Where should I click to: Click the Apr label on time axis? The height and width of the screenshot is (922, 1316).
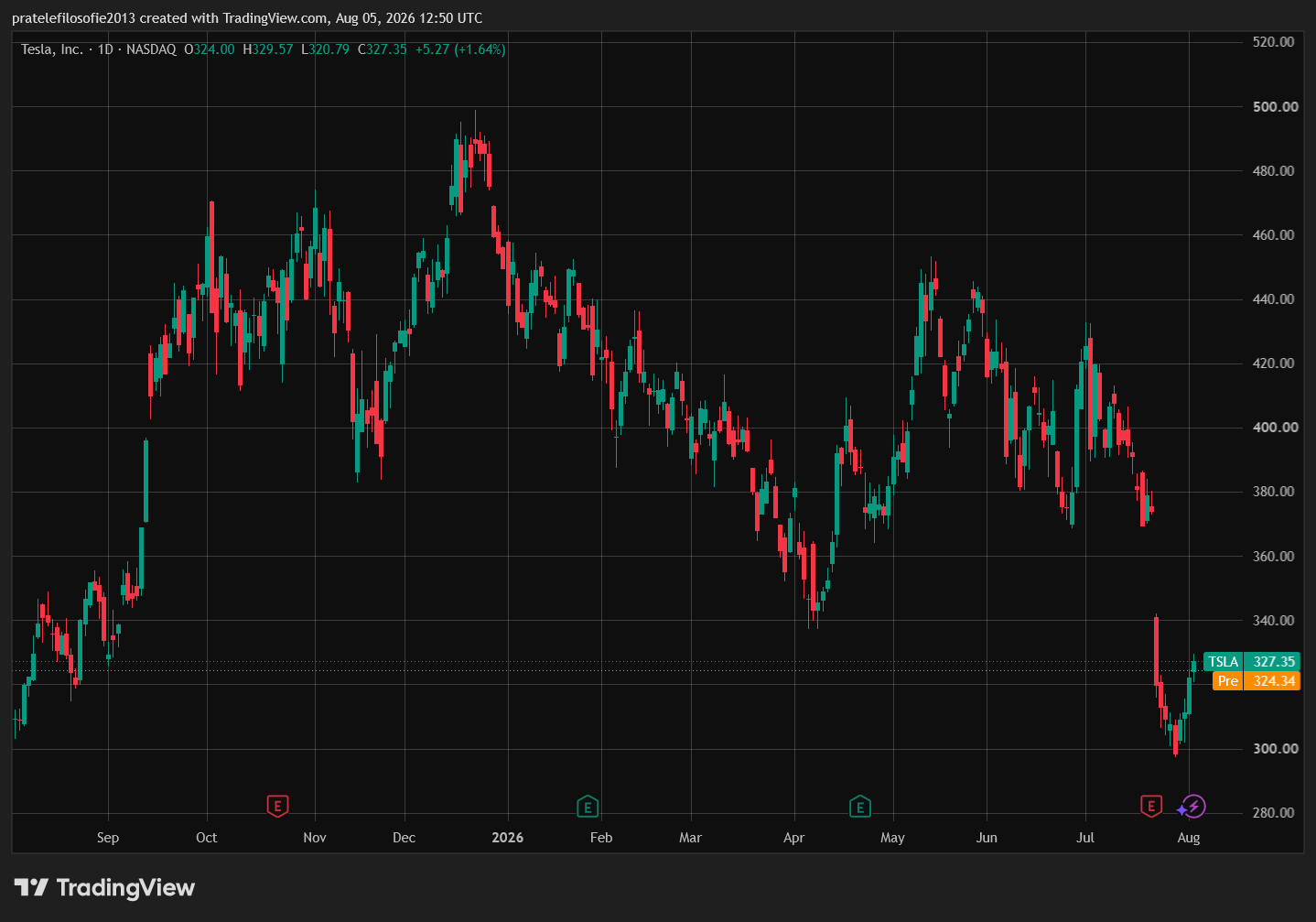[794, 838]
